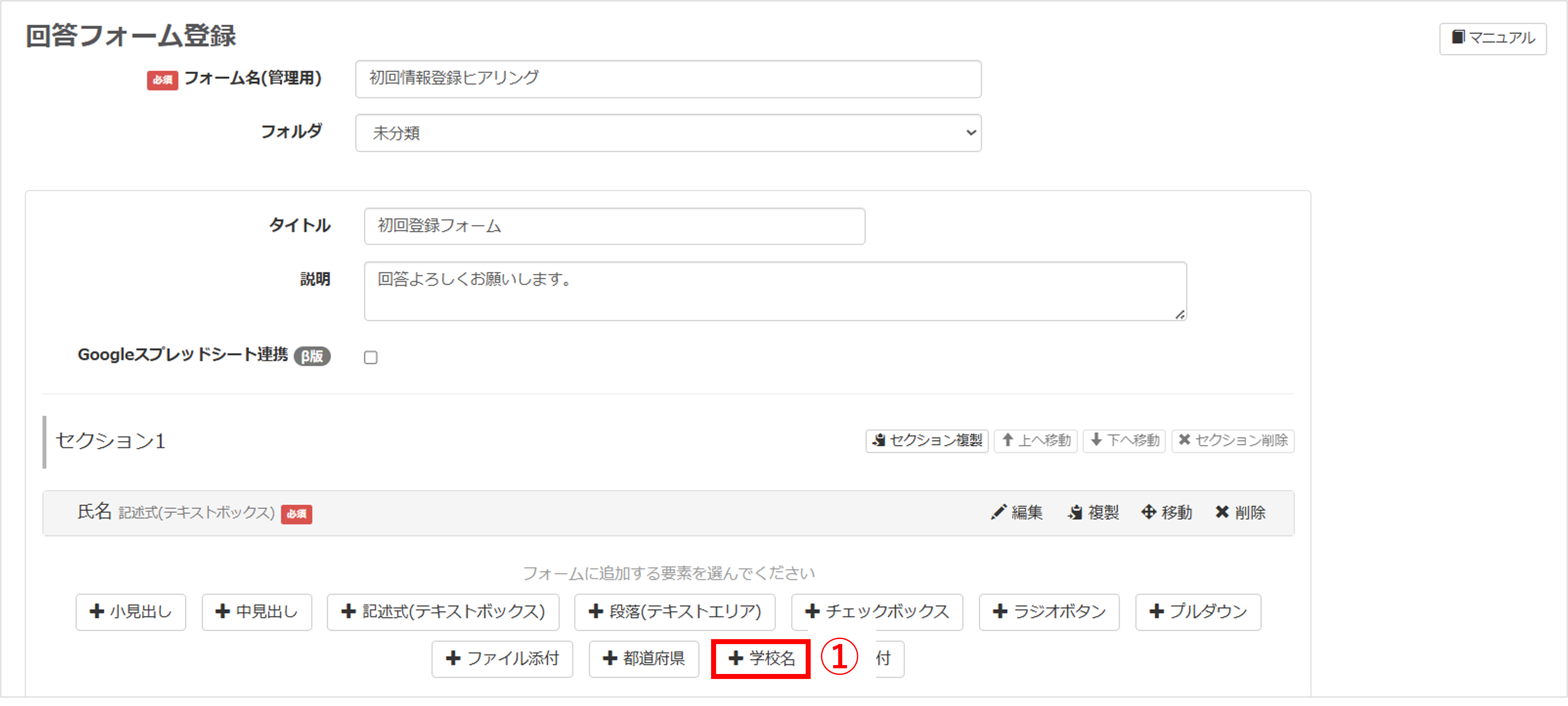Click the 複製 icon for 氏名 row
The width and height of the screenshot is (1568, 706).
1076,513
